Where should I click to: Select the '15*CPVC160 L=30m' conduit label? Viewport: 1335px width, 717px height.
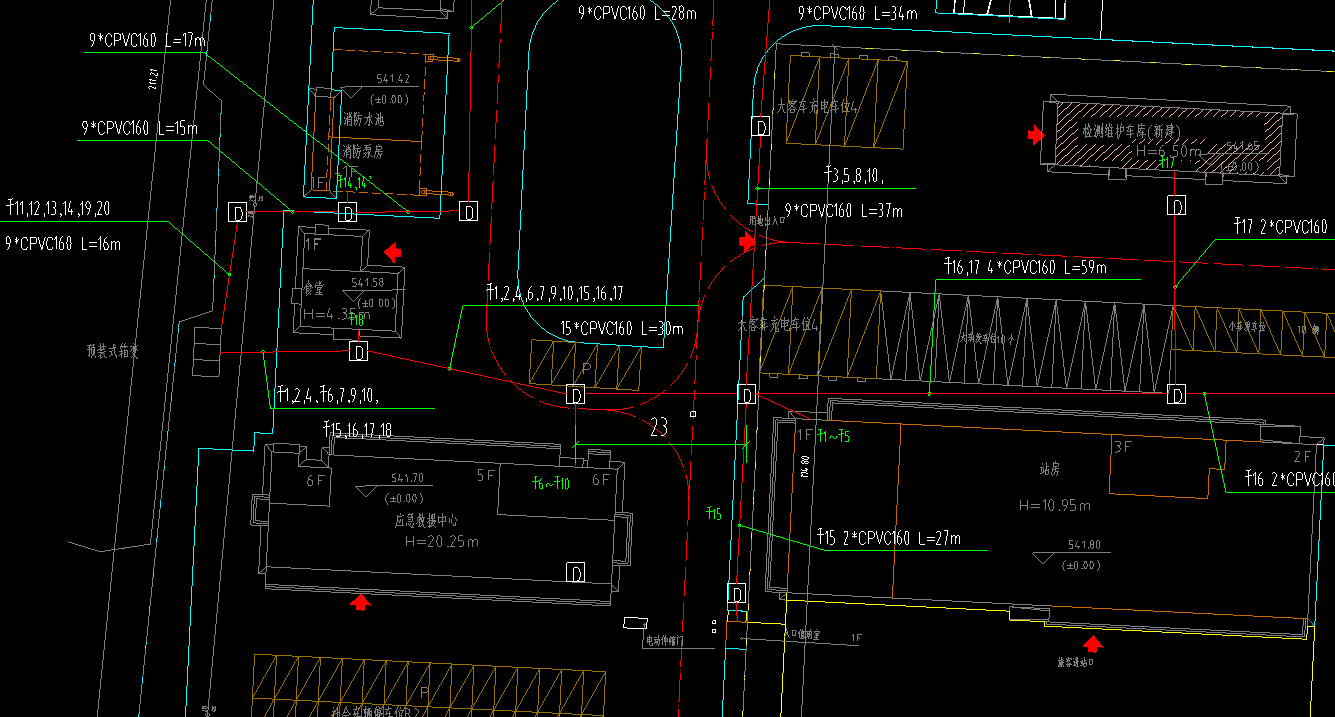click(x=622, y=329)
